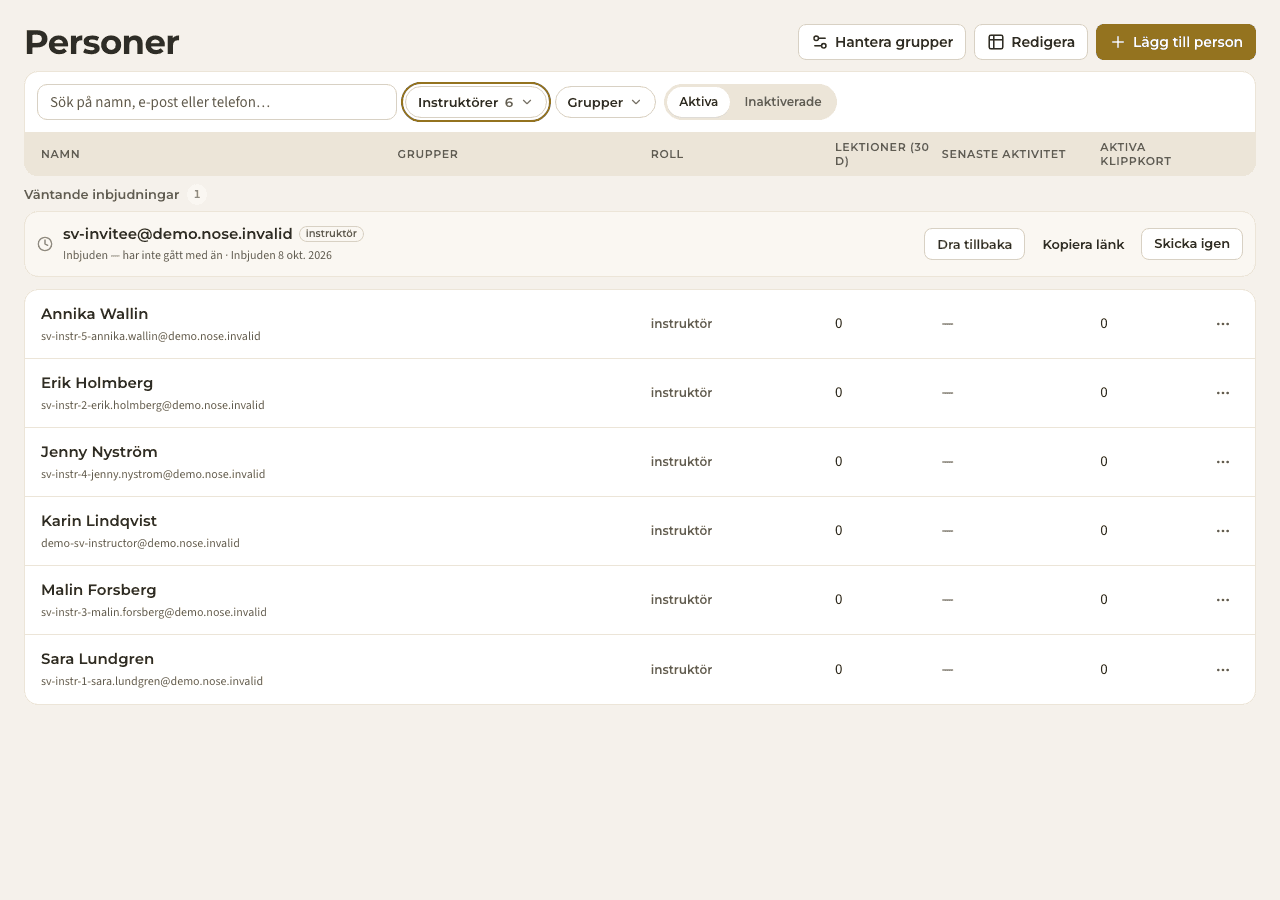Click the Hantera grupper button

(882, 42)
